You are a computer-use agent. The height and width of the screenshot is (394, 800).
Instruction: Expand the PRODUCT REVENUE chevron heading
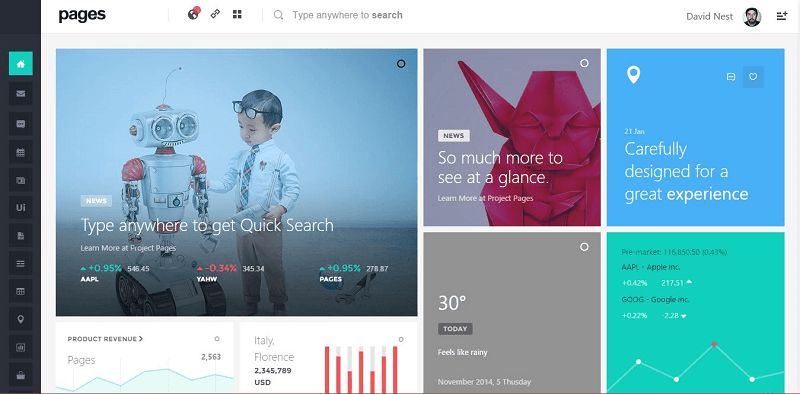tap(105, 339)
